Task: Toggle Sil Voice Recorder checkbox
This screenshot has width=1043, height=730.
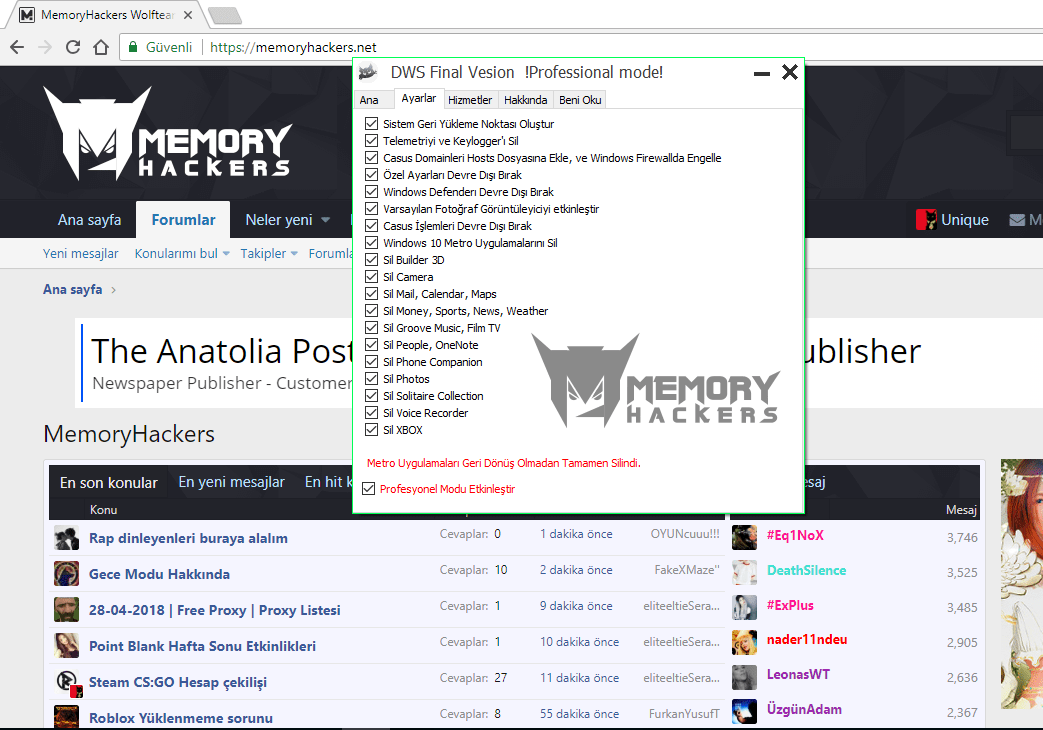Action: [x=371, y=413]
